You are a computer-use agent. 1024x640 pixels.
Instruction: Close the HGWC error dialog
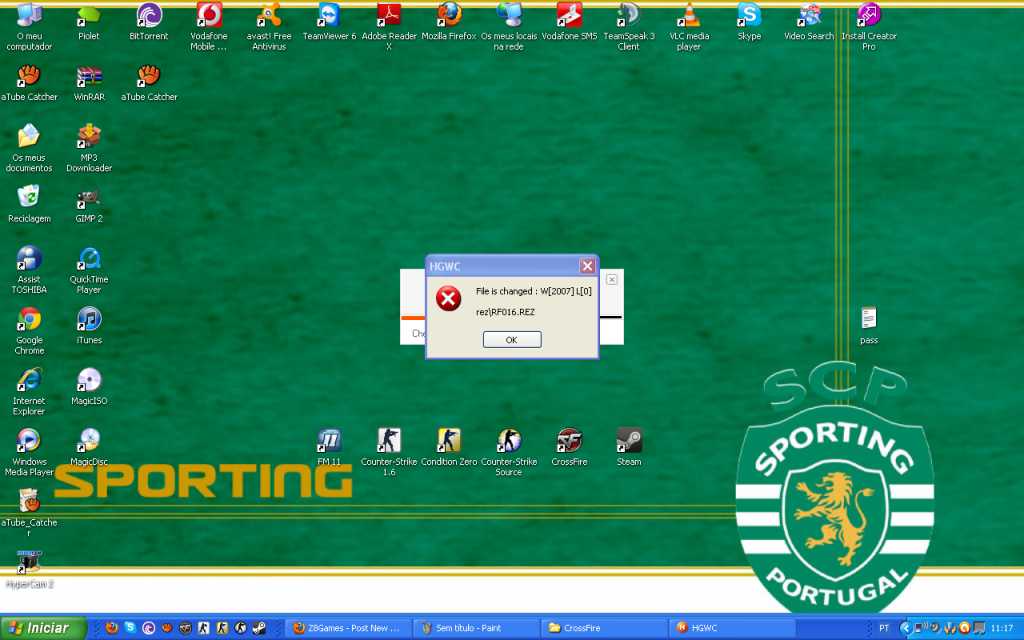click(x=587, y=266)
